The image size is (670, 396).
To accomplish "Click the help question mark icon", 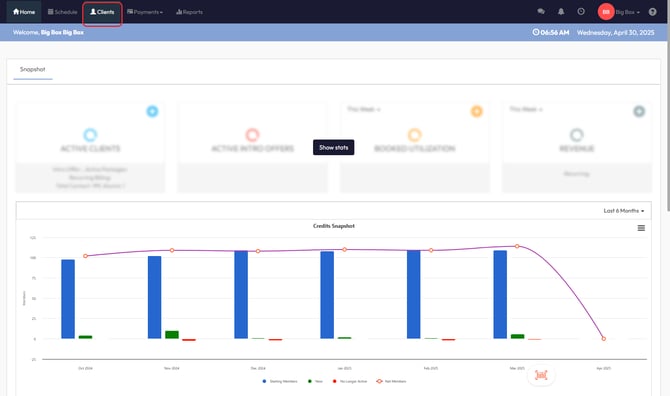I will point(652,12).
